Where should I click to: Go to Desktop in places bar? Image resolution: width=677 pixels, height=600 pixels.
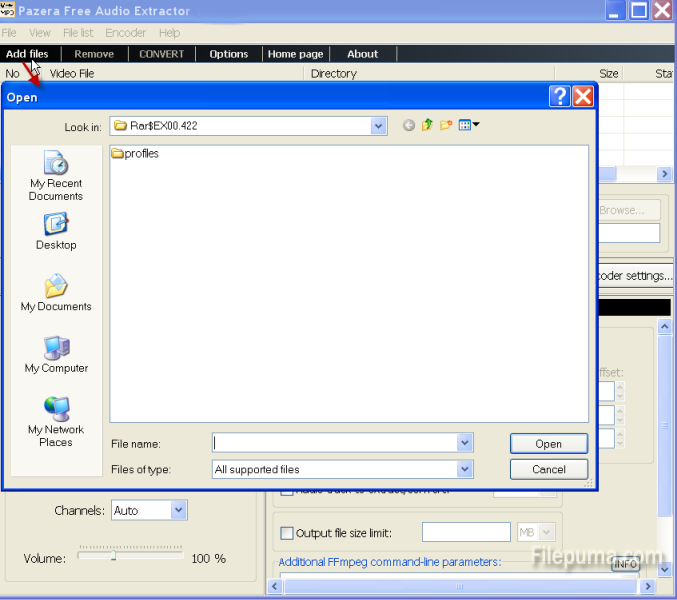pos(56,231)
